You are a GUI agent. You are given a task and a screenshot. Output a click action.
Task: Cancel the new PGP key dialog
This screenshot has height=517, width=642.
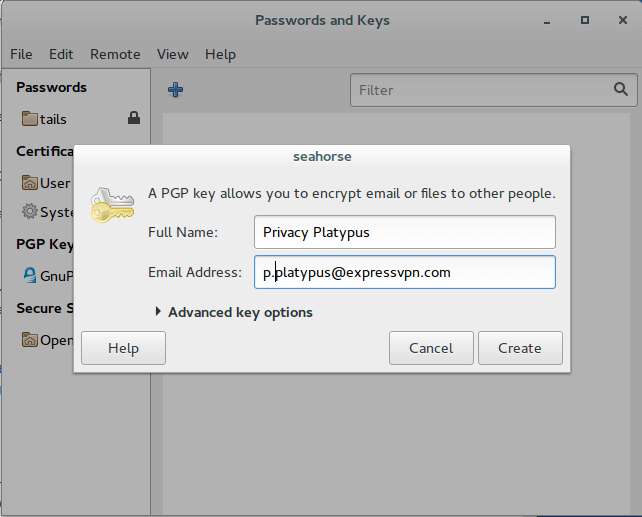(x=431, y=348)
